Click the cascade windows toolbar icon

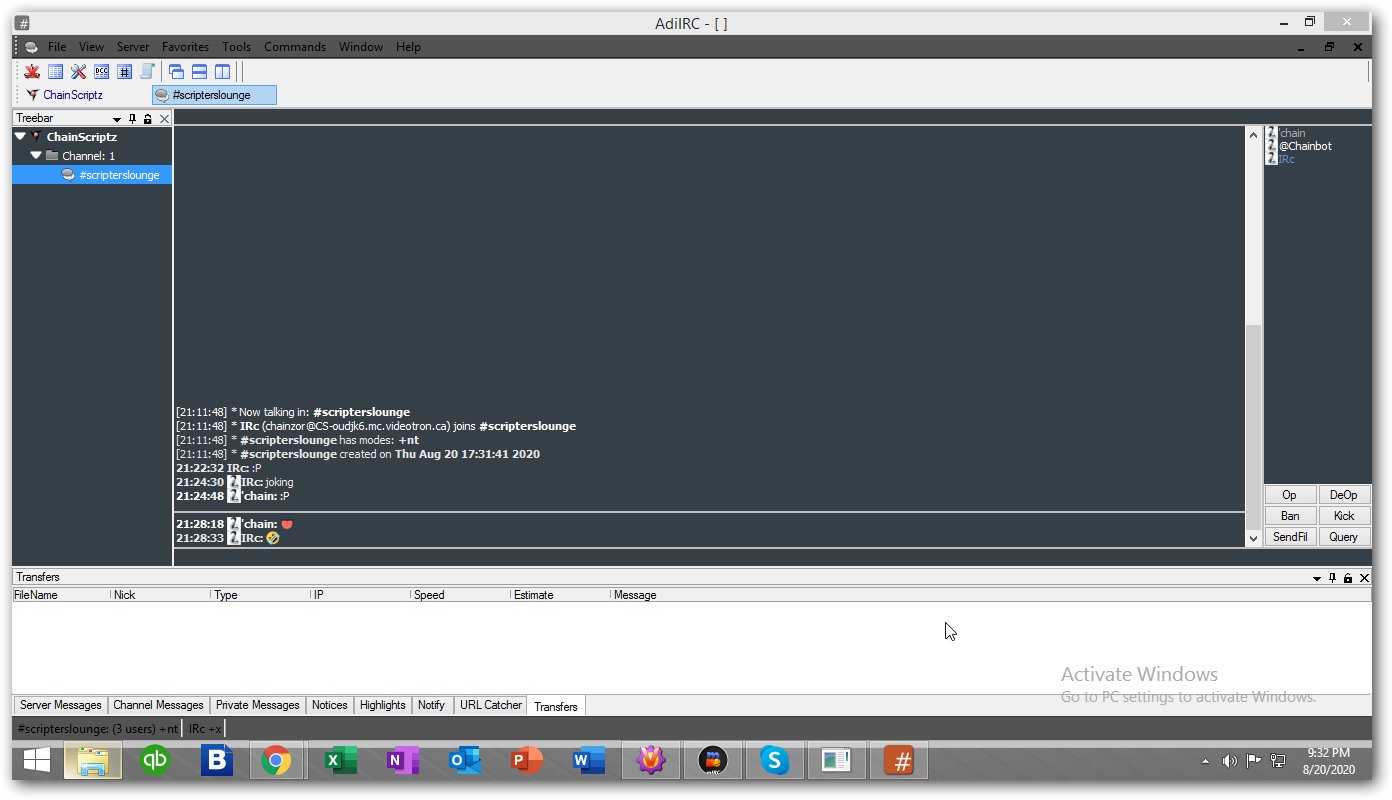[x=176, y=71]
